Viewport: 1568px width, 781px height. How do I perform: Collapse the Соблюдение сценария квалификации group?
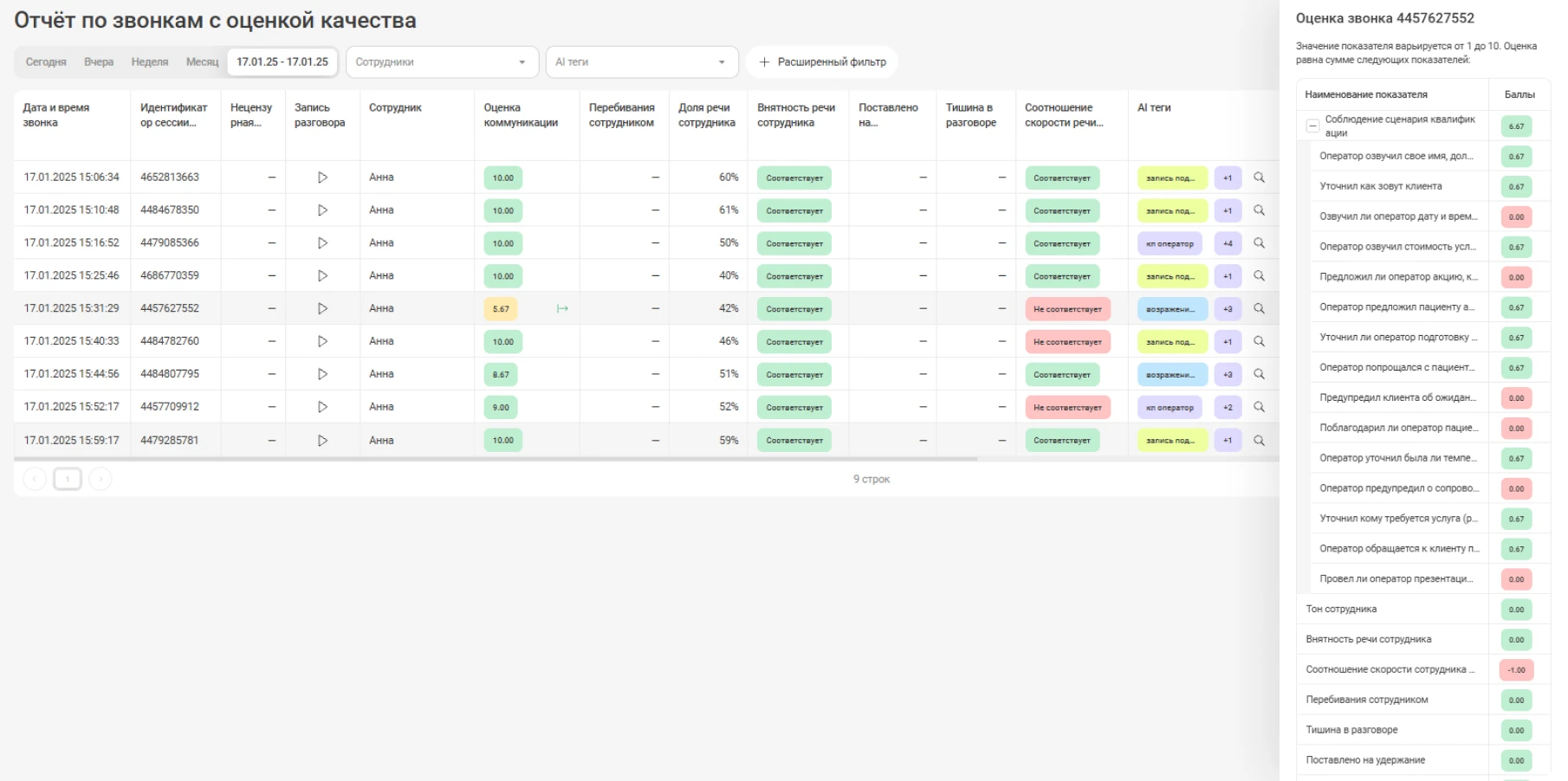coord(1312,126)
